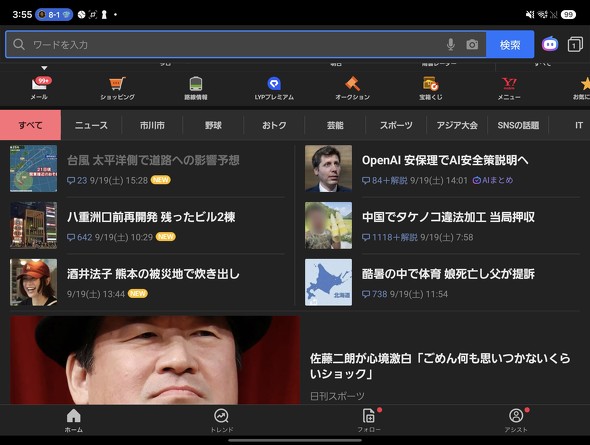Open headline 中国でタケノコ違法加工 当局押収
This screenshot has width=590, height=445.
[448, 217]
